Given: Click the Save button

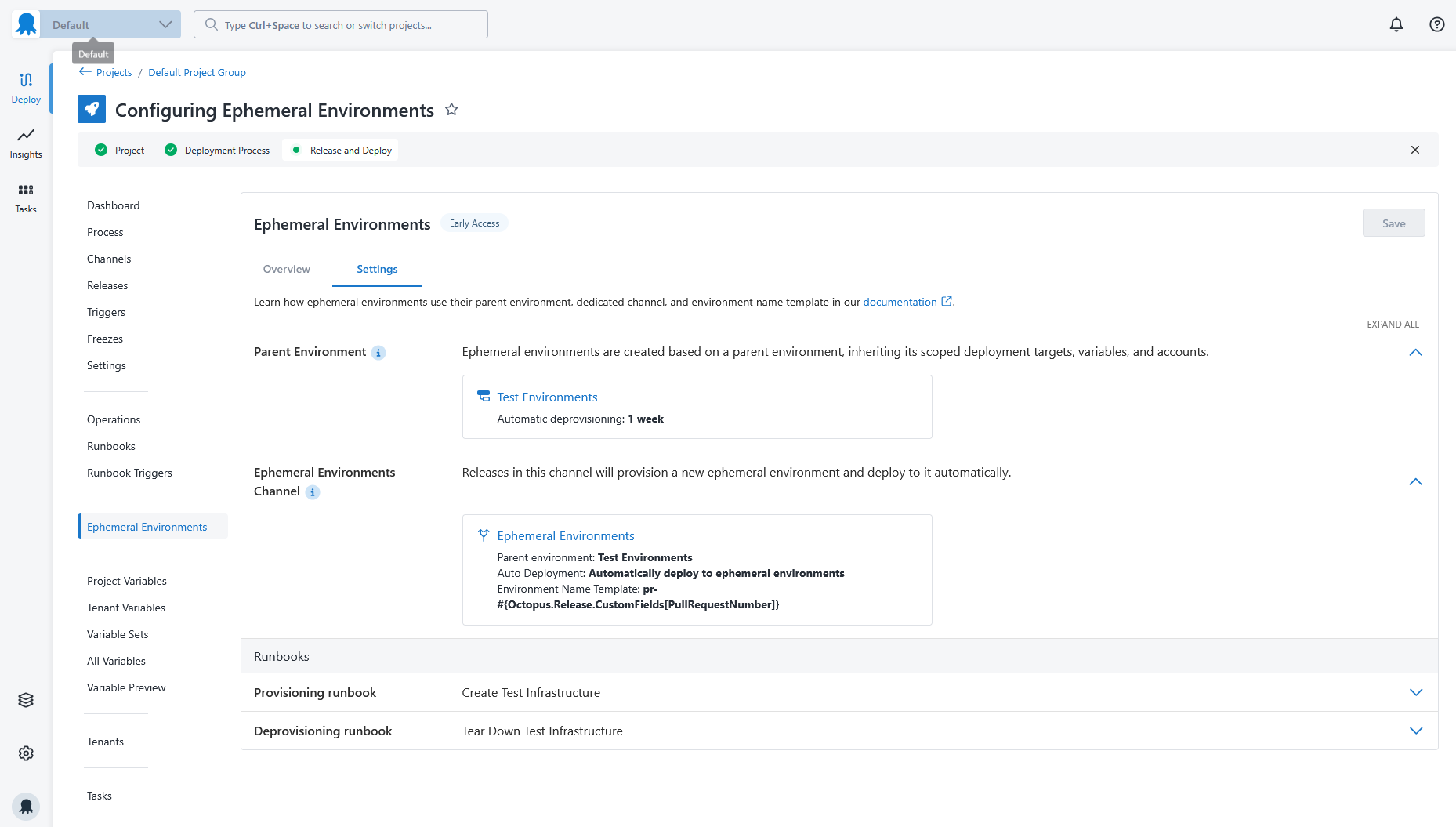Looking at the screenshot, I should [x=1393, y=223].
